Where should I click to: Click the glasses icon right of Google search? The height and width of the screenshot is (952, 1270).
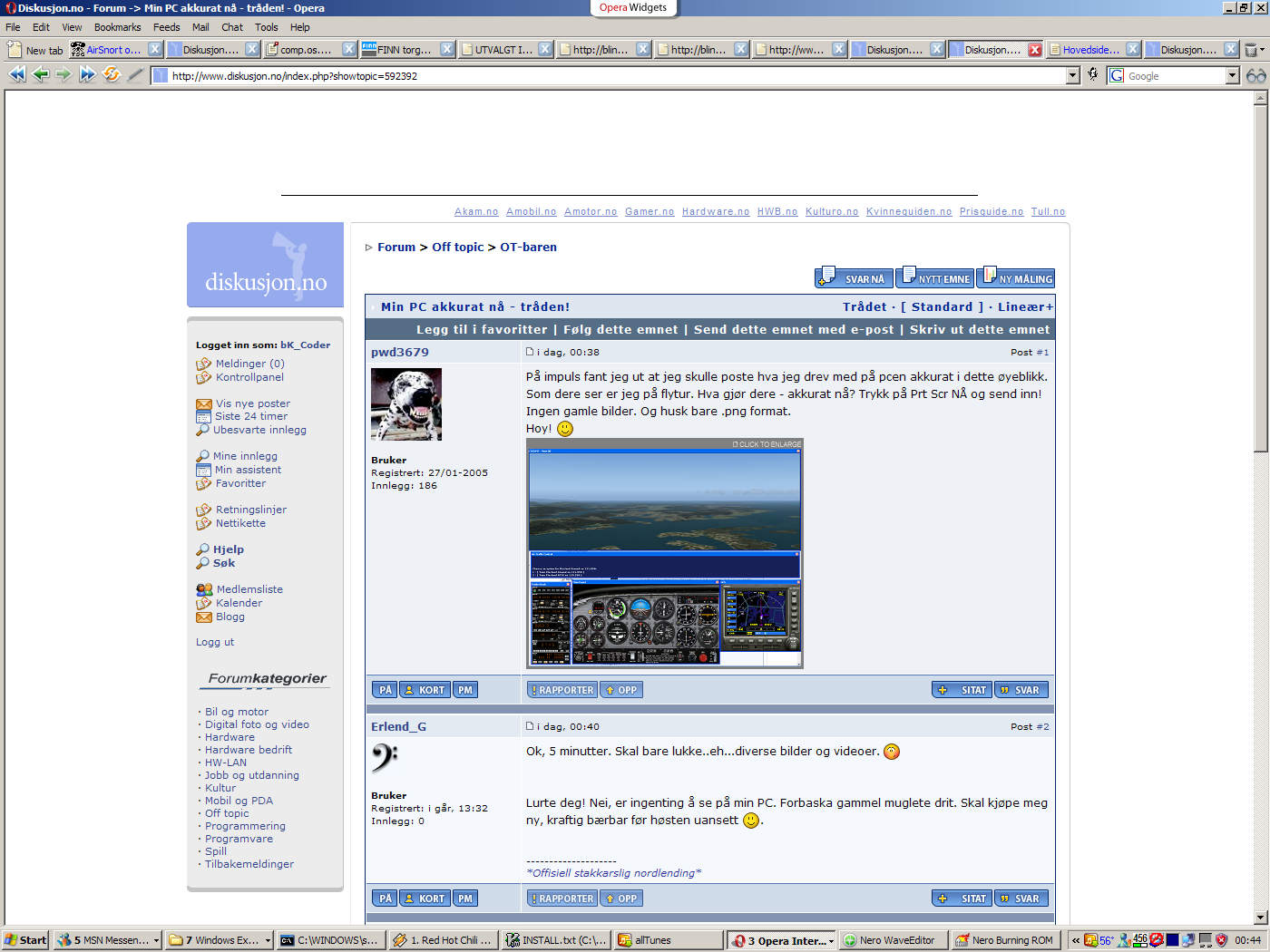1255,75
